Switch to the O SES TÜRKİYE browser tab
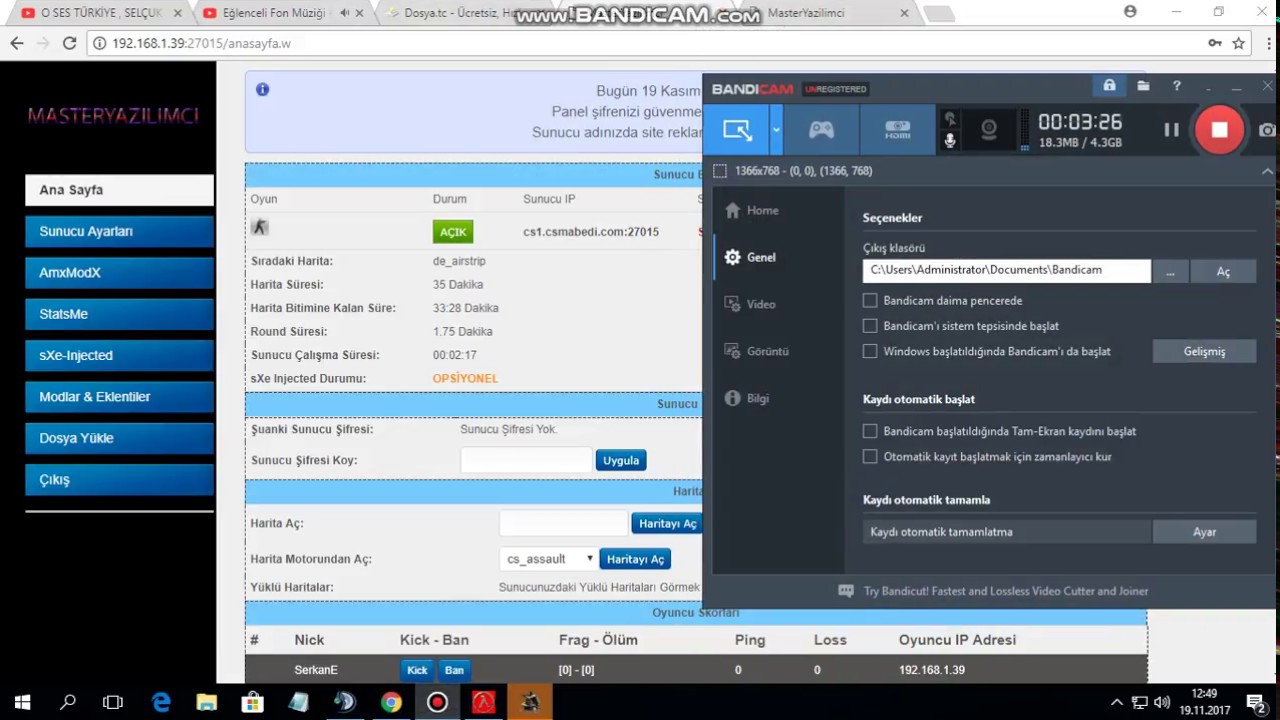This screenshot has height=720, width=1280. point(99,13)
